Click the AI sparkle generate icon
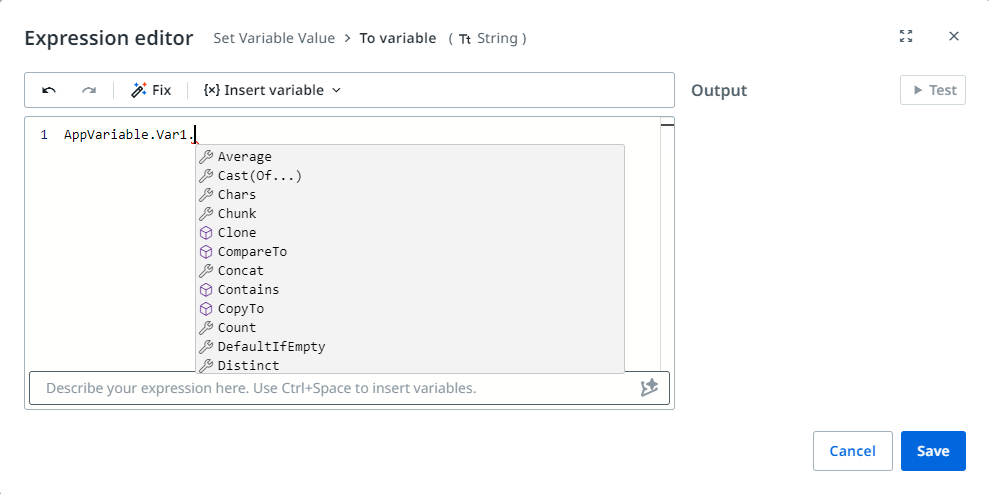Image resolution: width=989 pixels, height=494 pixels. [x=649, y=388]
